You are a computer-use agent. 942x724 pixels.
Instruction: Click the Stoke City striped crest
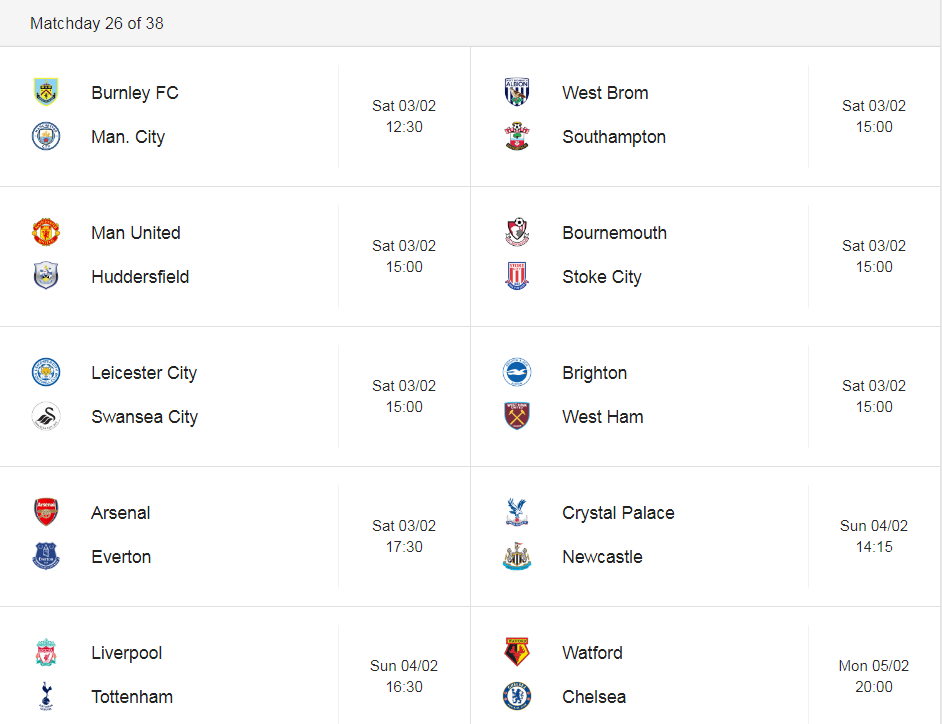pos(517,276)
